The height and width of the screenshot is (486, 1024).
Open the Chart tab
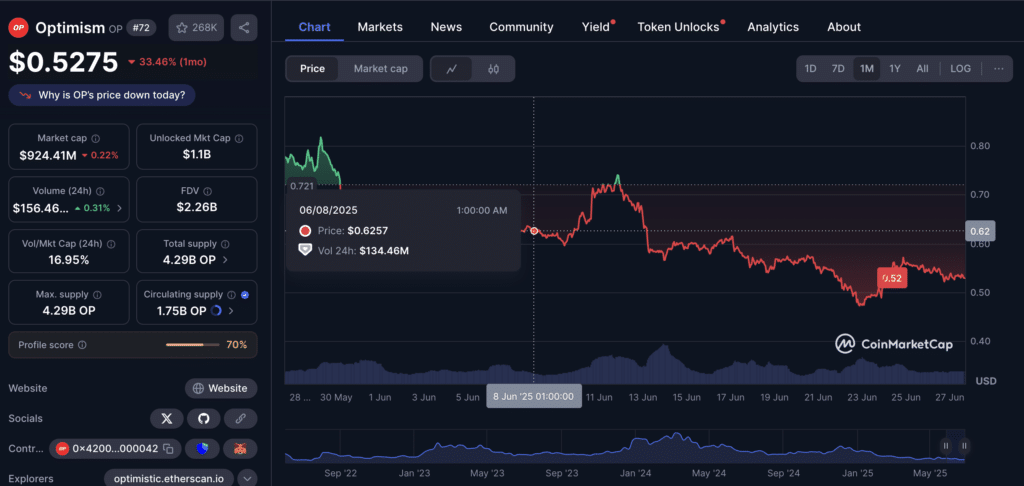click(314, 27)
